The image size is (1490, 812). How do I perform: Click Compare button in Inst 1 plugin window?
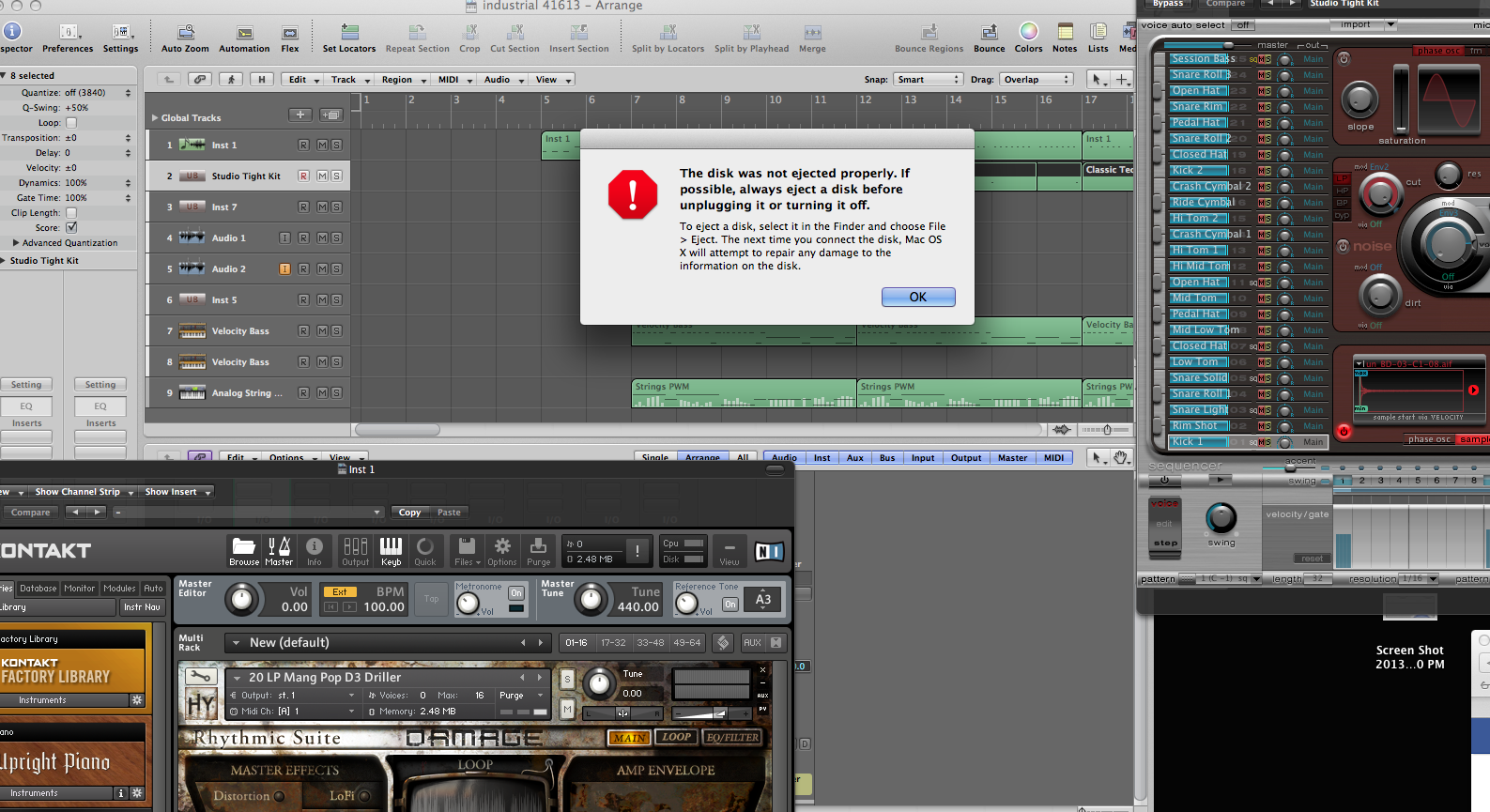[31, 513]
